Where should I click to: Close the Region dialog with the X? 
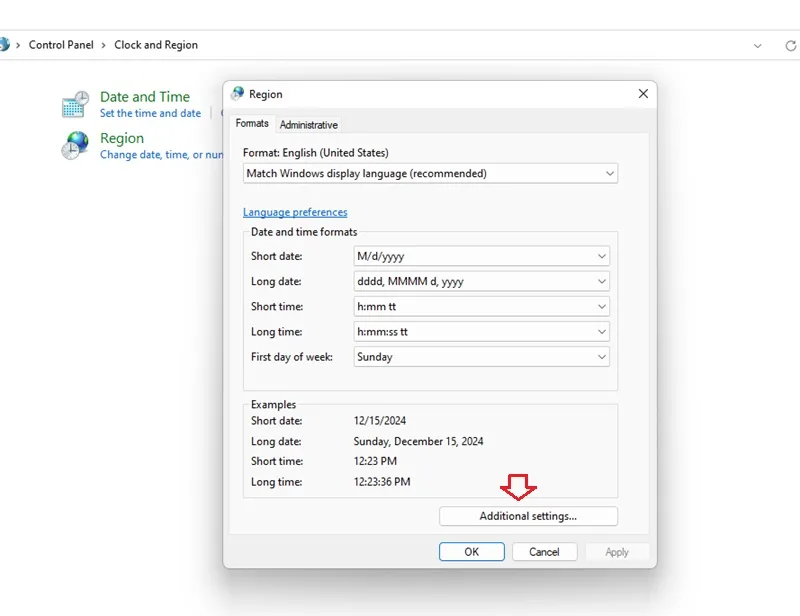tap(643, 93)
